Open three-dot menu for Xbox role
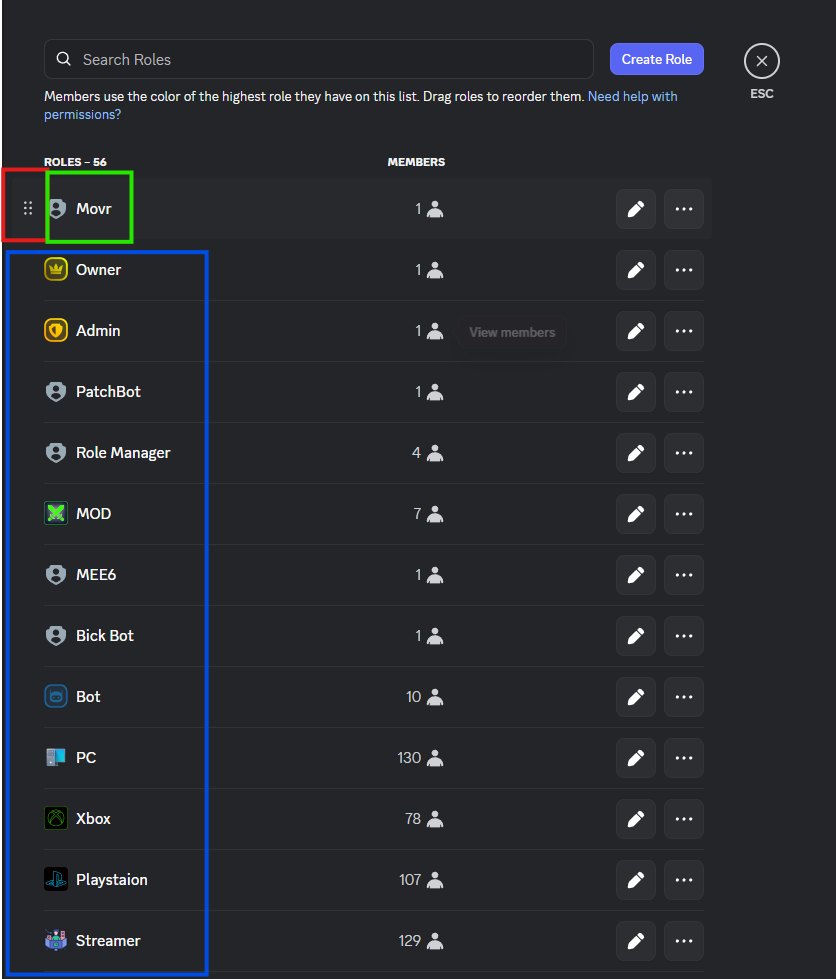The height and width of the screenshot is (979, 836). (684, 819)
